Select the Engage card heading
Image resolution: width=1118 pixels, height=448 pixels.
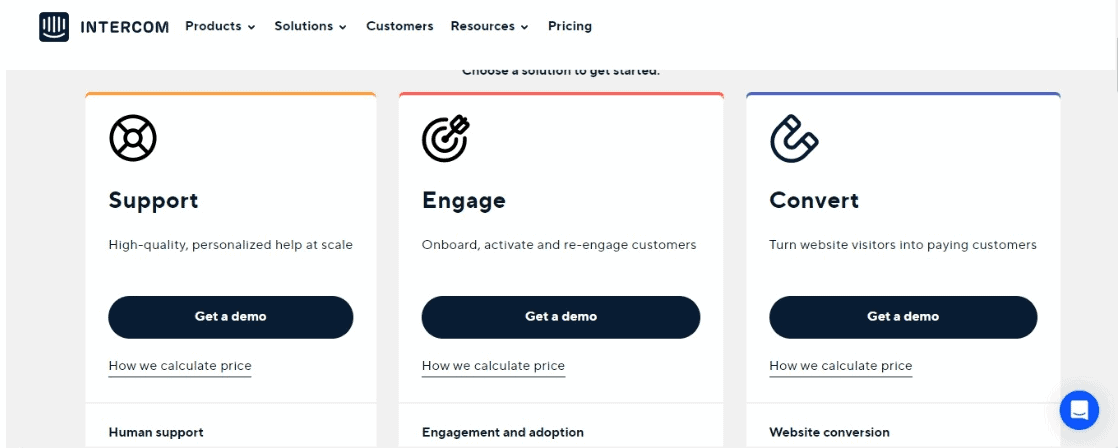coord(463,201)
